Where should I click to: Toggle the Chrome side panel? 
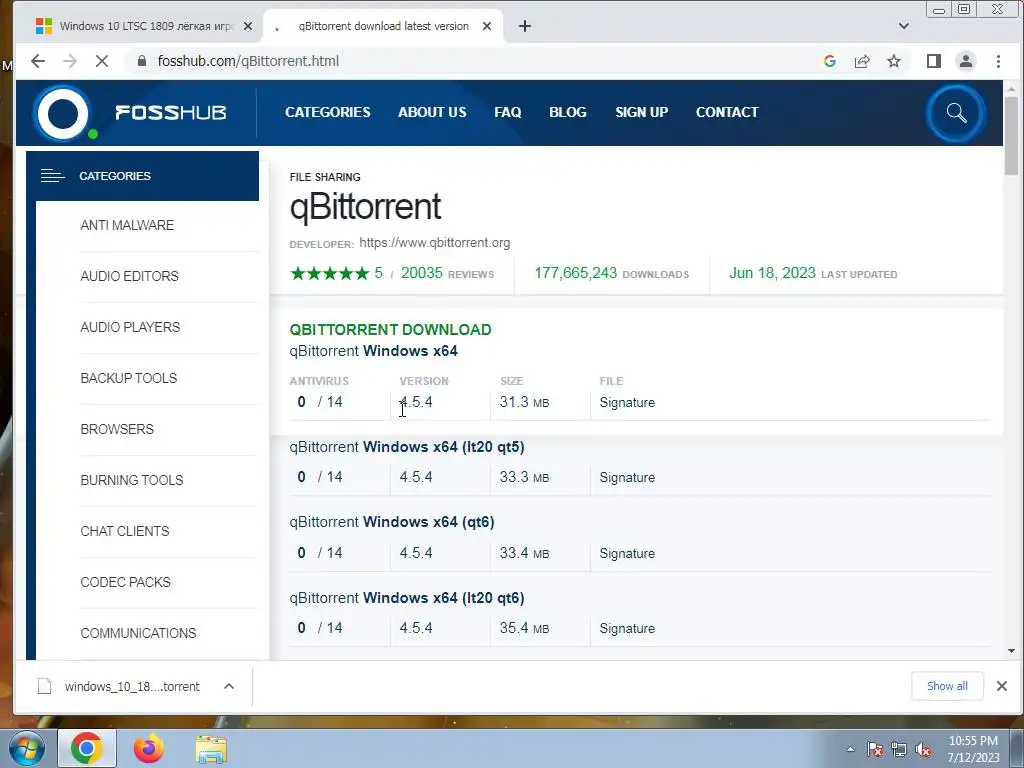tap(934, 61)
